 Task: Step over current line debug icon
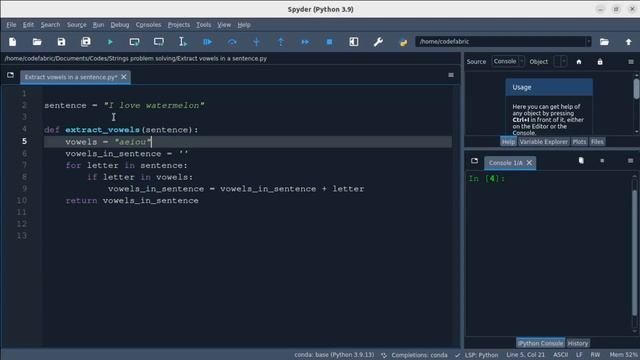[232, 42]
